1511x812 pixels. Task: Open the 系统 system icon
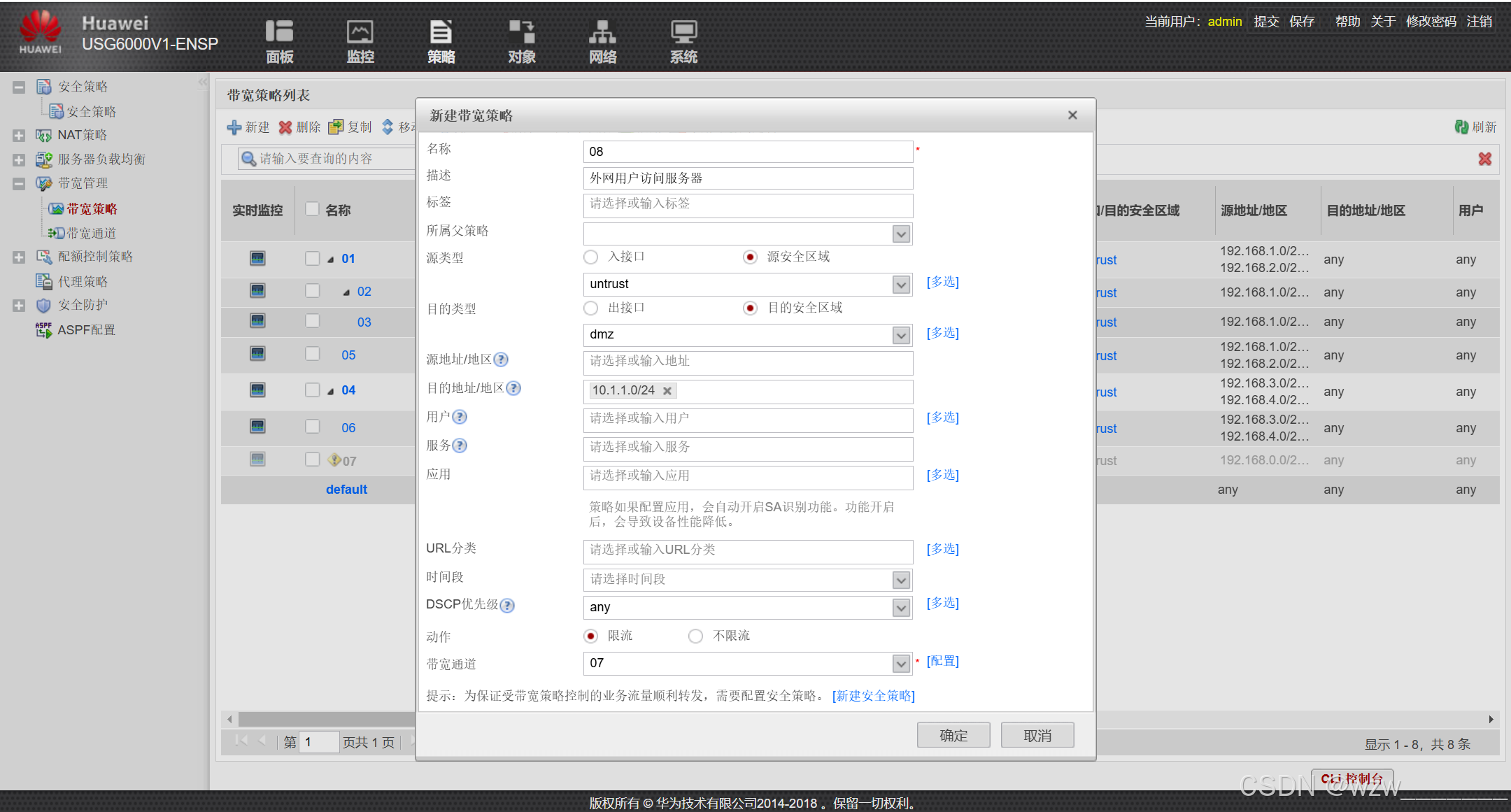point(683,33)
